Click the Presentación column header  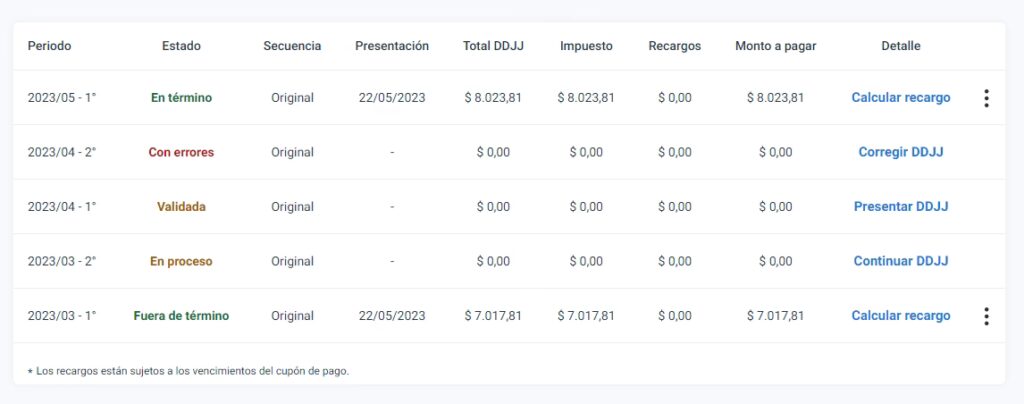pos(392,46)
